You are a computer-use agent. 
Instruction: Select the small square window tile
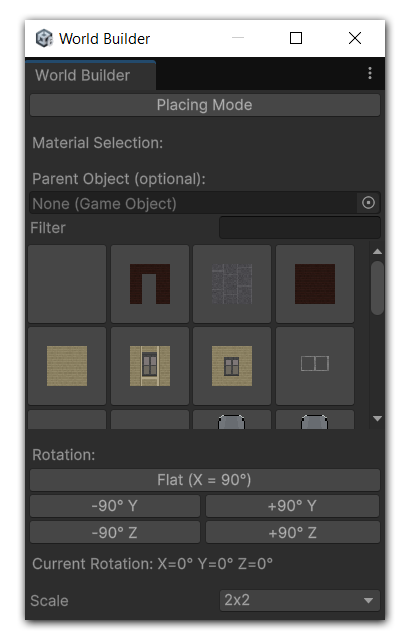[x=232, y=366]
